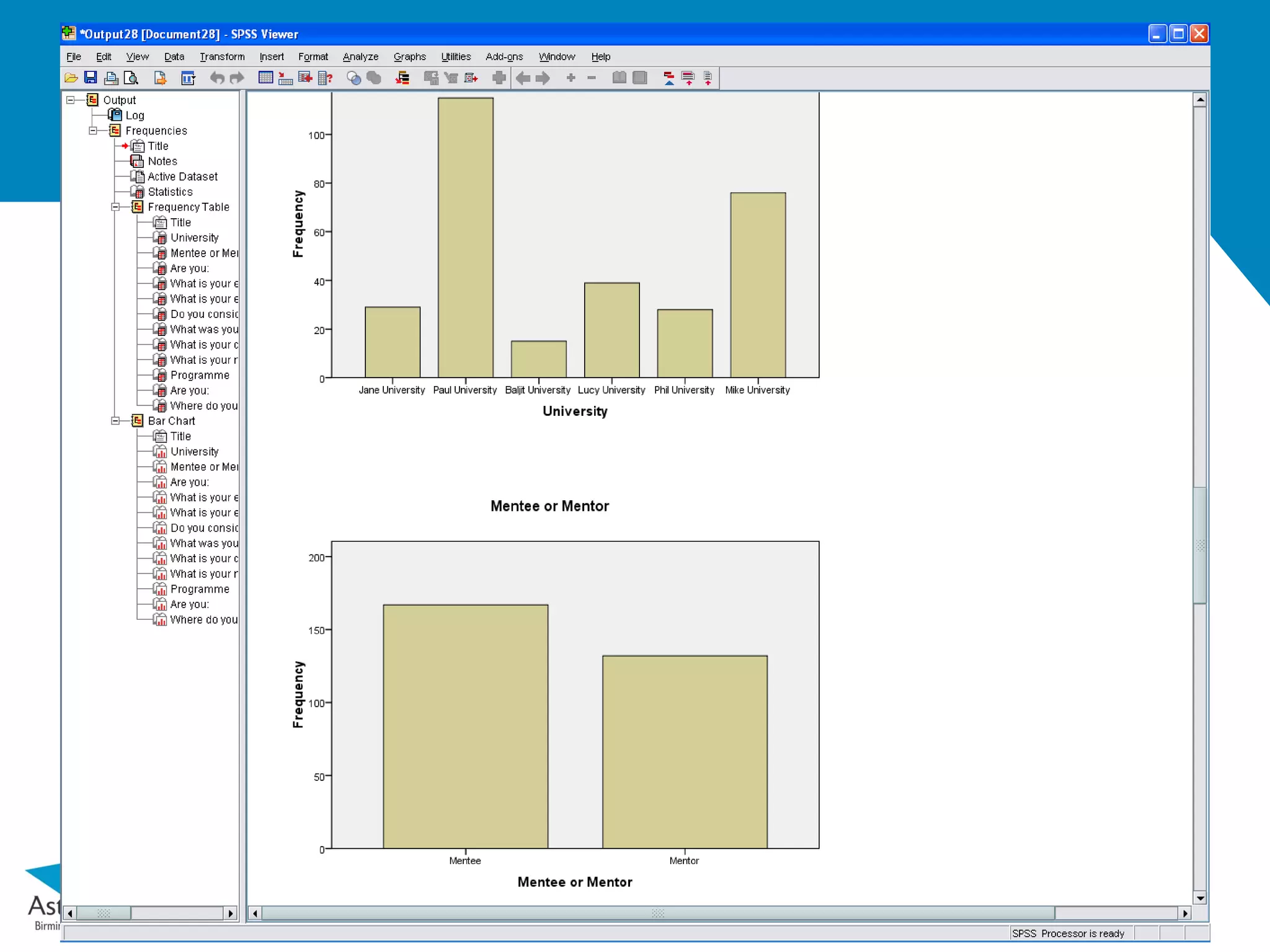Open Print Preview with the magnifier icon
The image size is (1270, 952).
pos(131,78)
